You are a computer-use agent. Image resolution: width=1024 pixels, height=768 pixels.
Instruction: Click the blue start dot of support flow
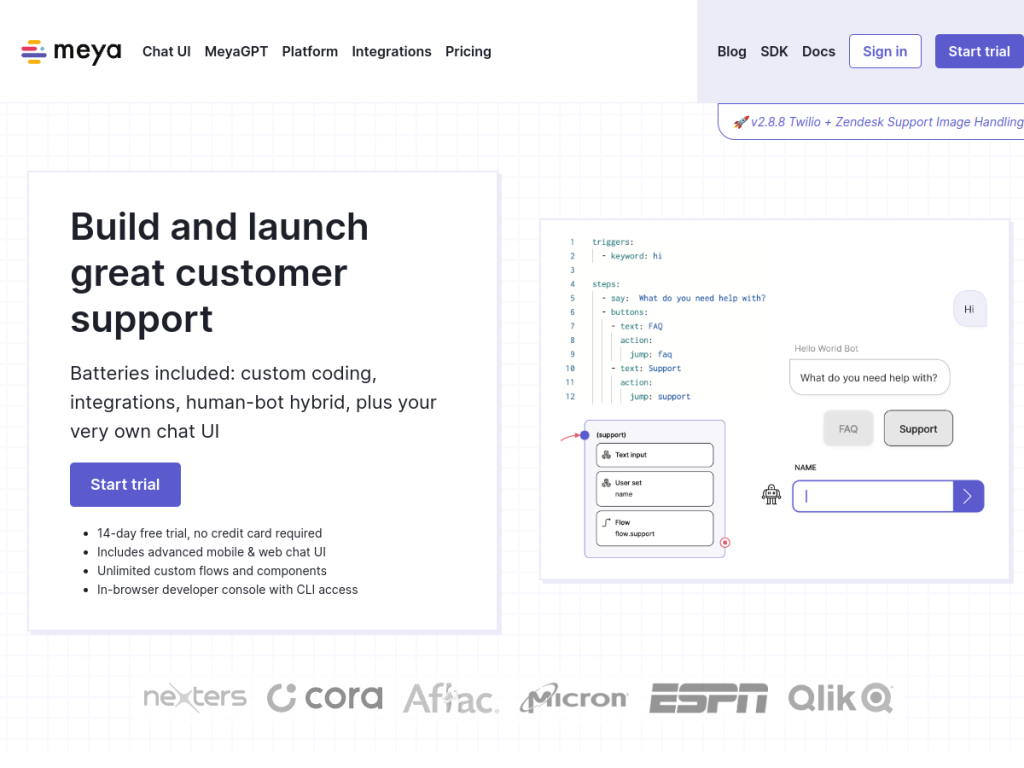click(x=584, y=435)
